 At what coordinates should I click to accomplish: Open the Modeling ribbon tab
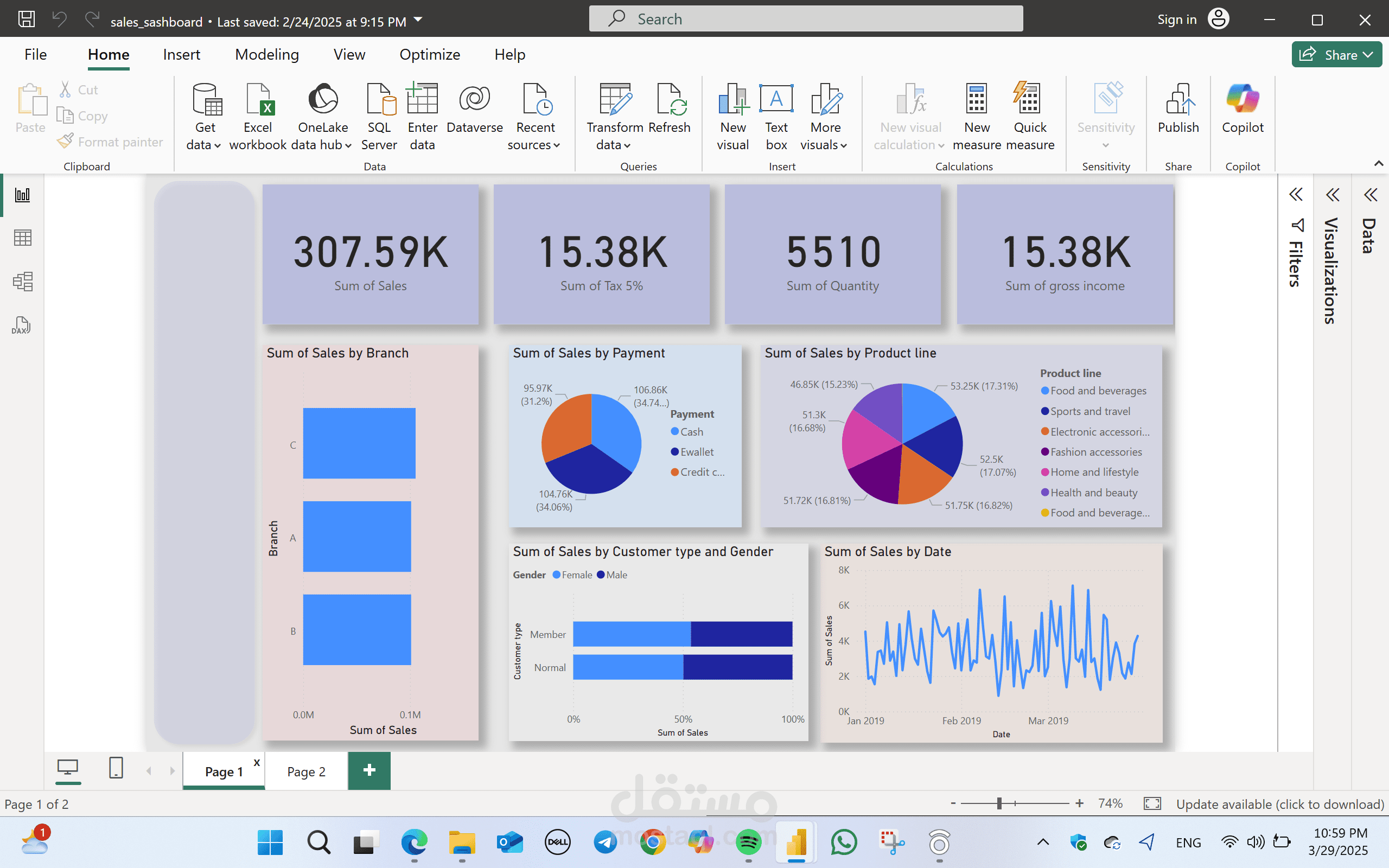pyautogui.click(x=267, y=55)
